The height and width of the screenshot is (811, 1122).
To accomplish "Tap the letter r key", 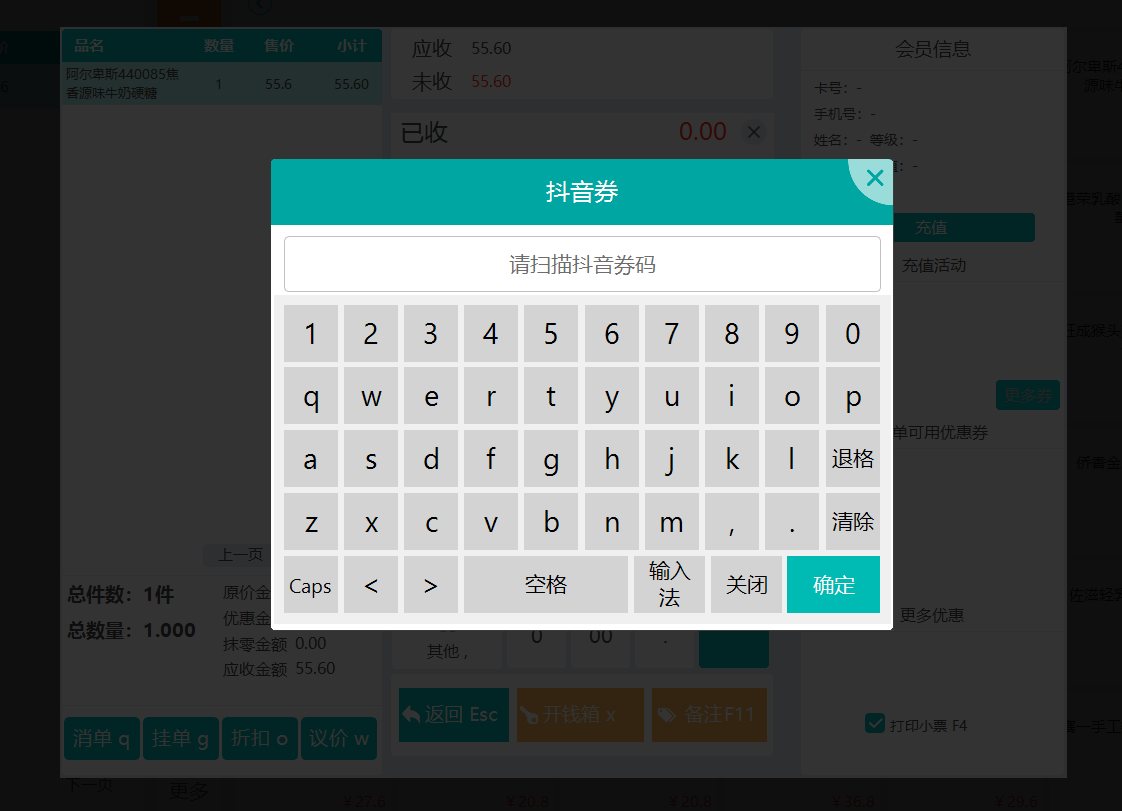I will coord(491,396).
